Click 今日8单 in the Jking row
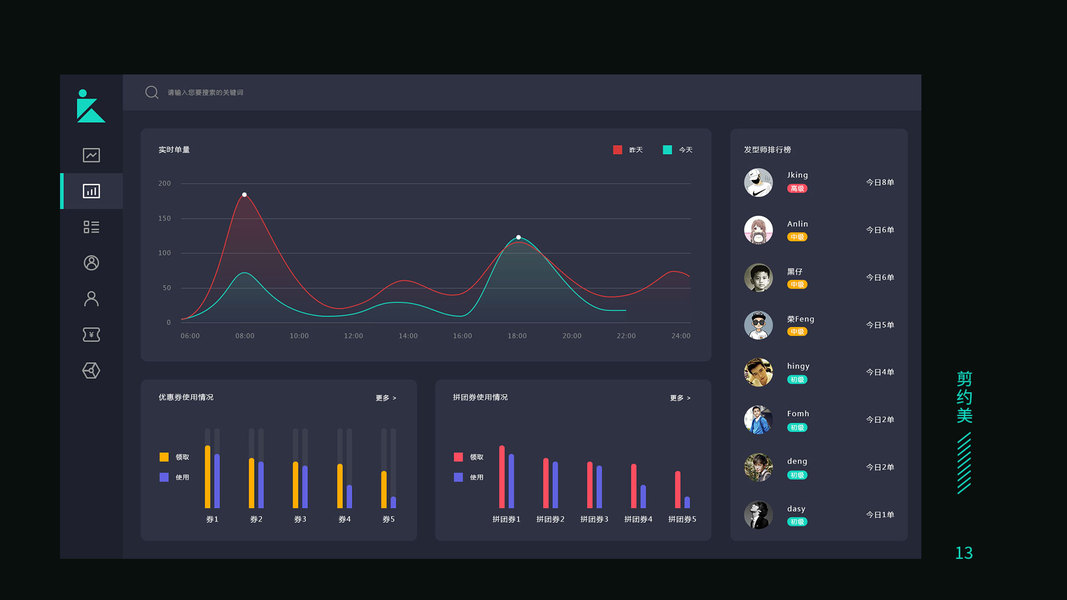The image size is (1067, 600). pos(880,182)
